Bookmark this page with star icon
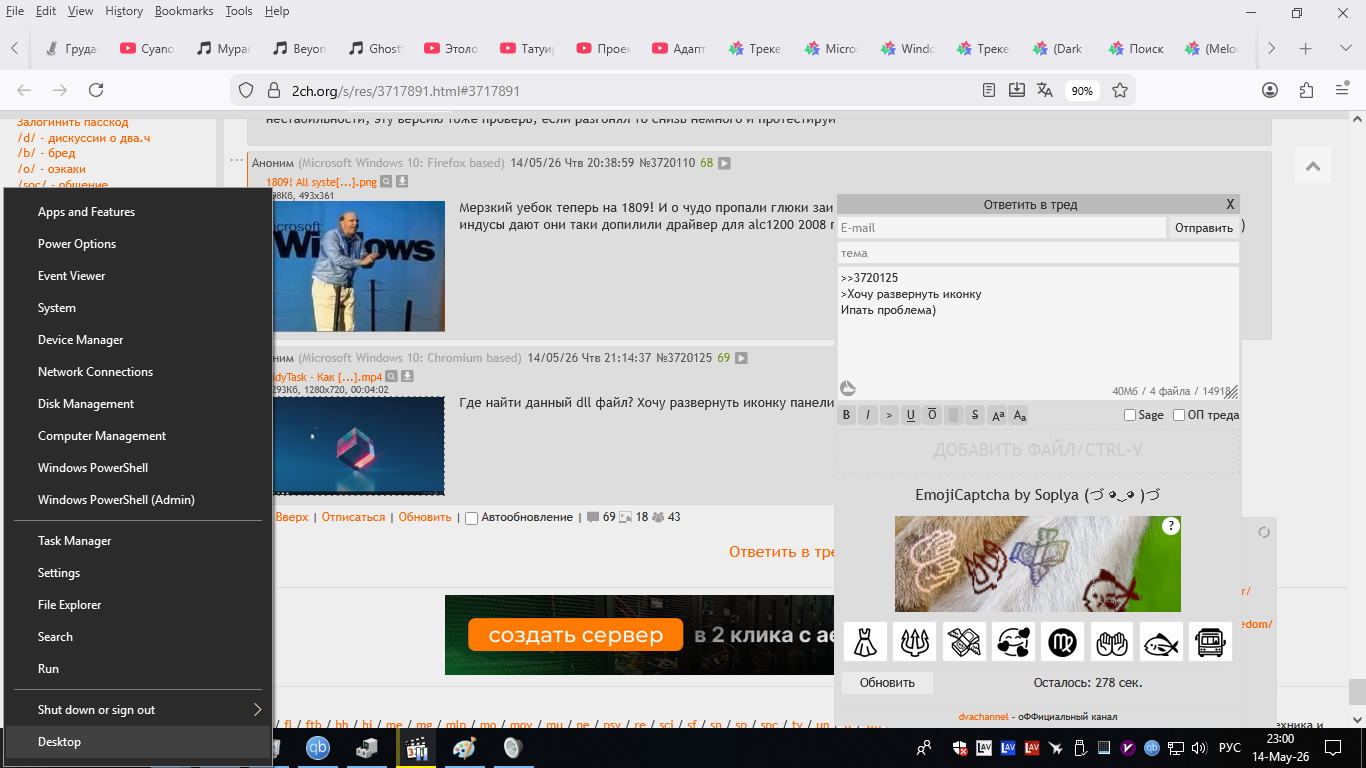The image size is (1366, 768). pos(1120,90)
